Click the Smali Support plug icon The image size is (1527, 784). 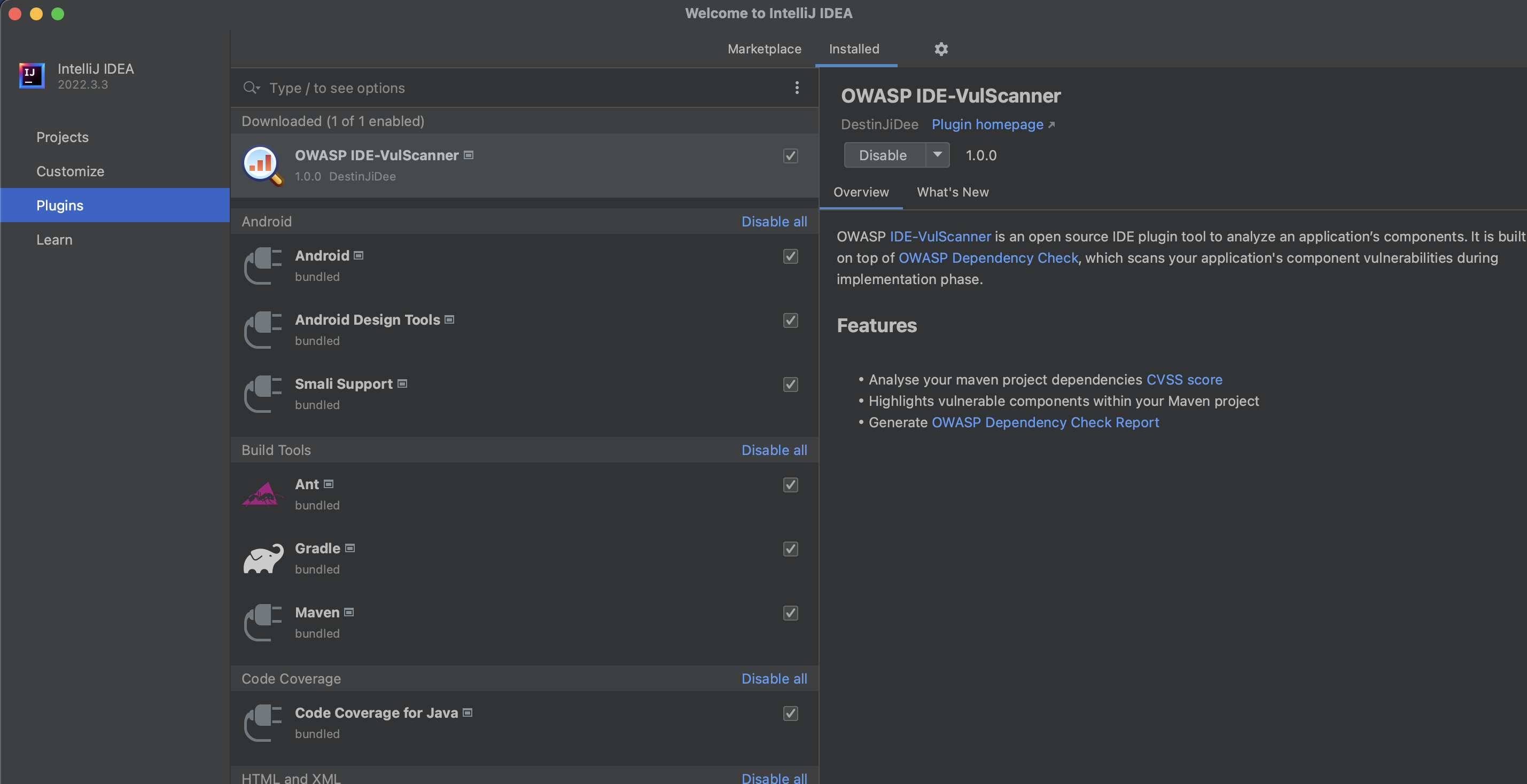[x=262, y=394]
